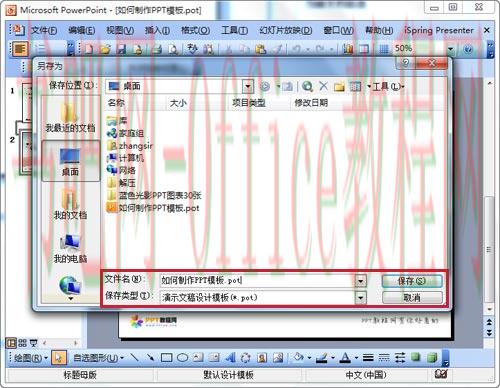Click the Save disk toolbar icon

coord(121,49)
